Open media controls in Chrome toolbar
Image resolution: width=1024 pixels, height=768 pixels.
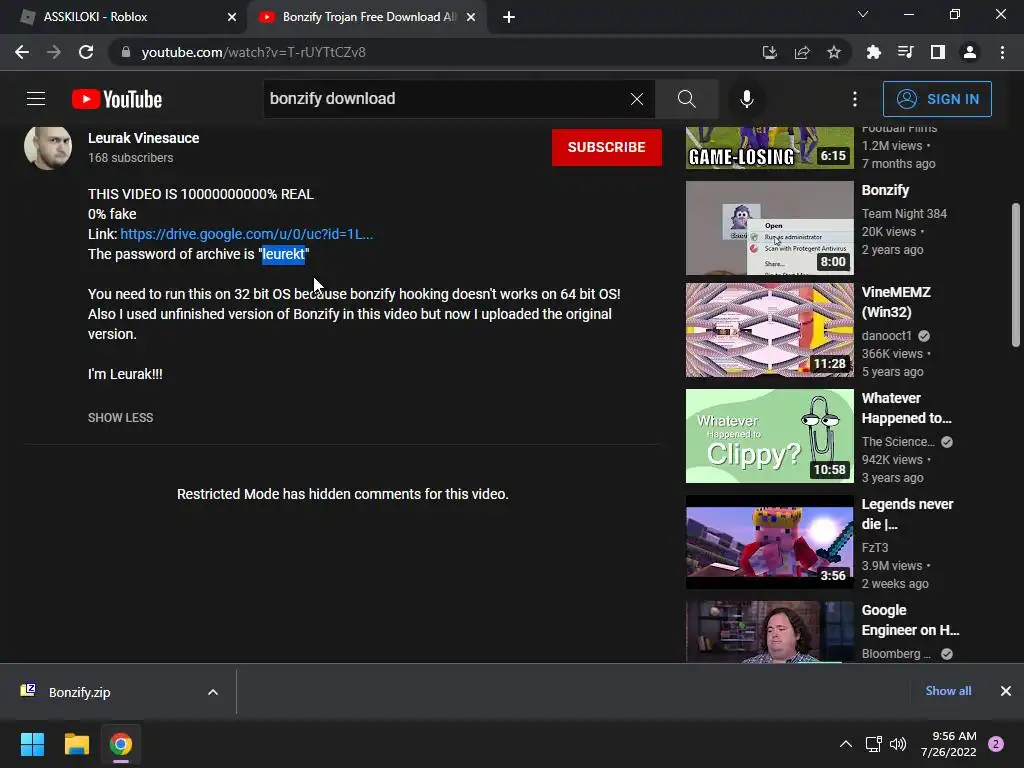pyautogui.click(x=905, y=52)
